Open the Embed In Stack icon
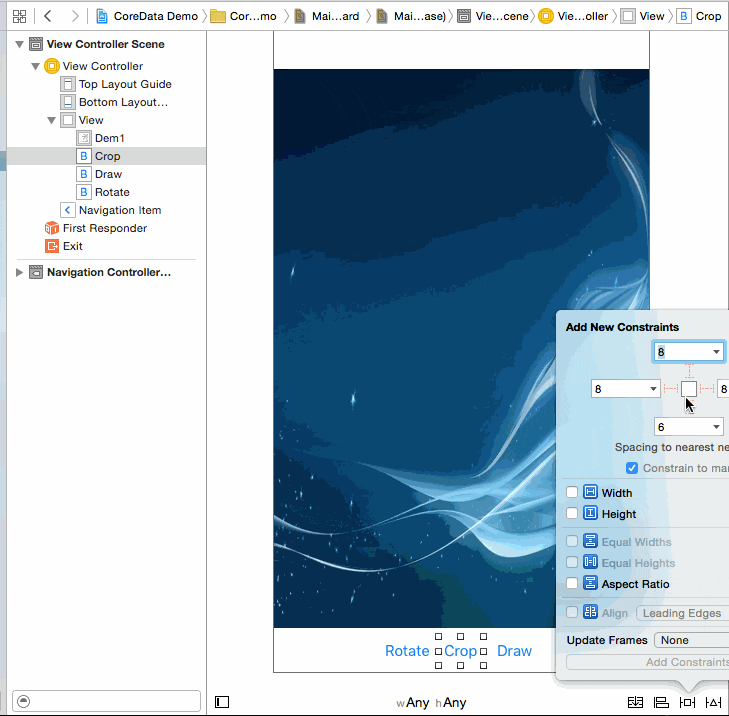Screen dimensions: 729x716 click(635, 702)
